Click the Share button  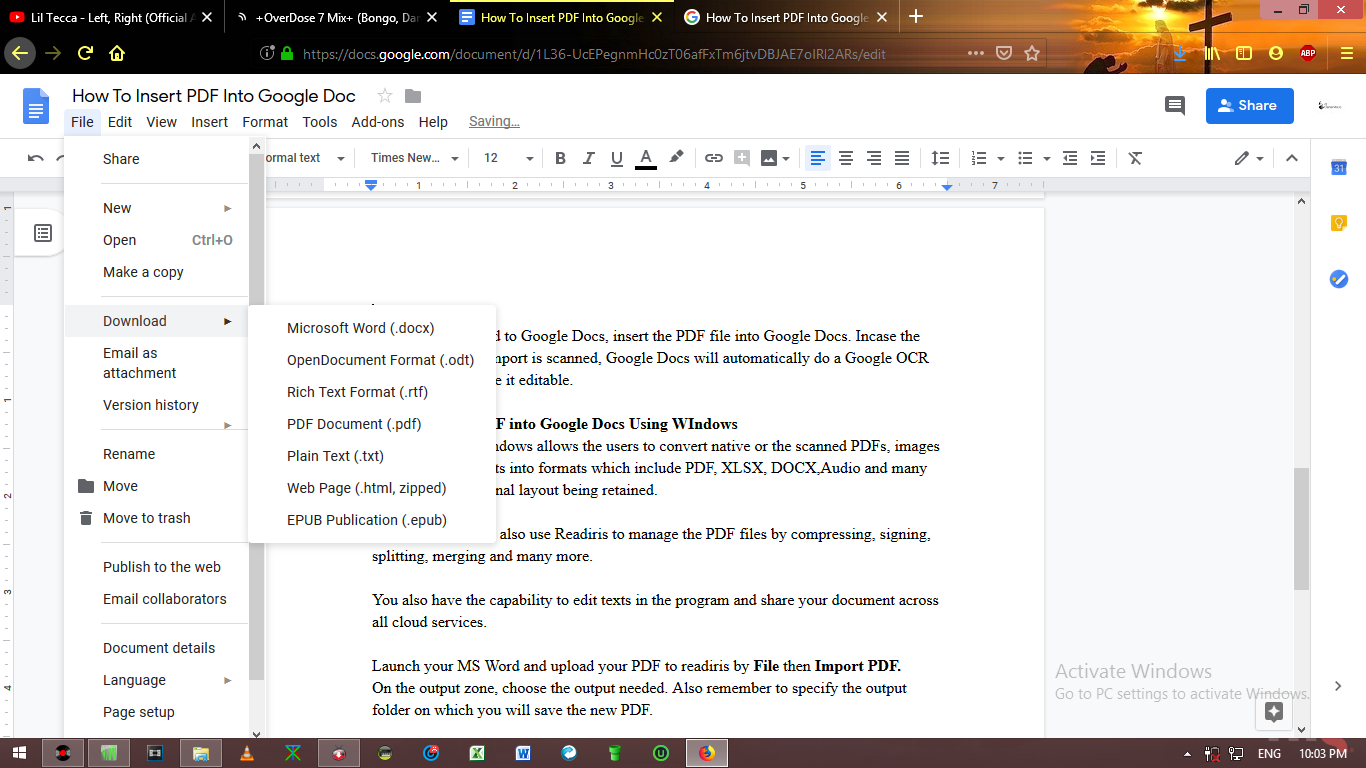[x=1249, y=105]
